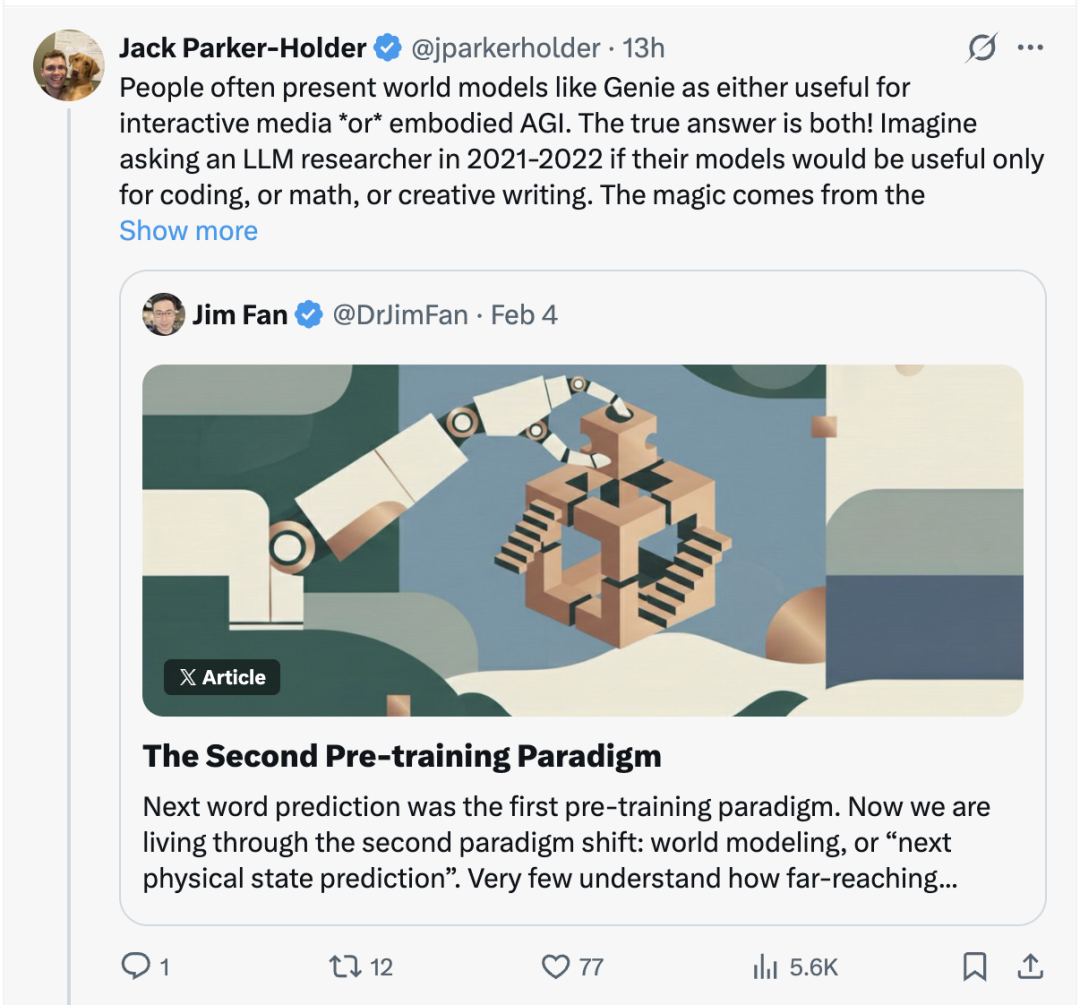Click Jim Fan's small avatar
1080x1005 pixels.
(164, 315)
